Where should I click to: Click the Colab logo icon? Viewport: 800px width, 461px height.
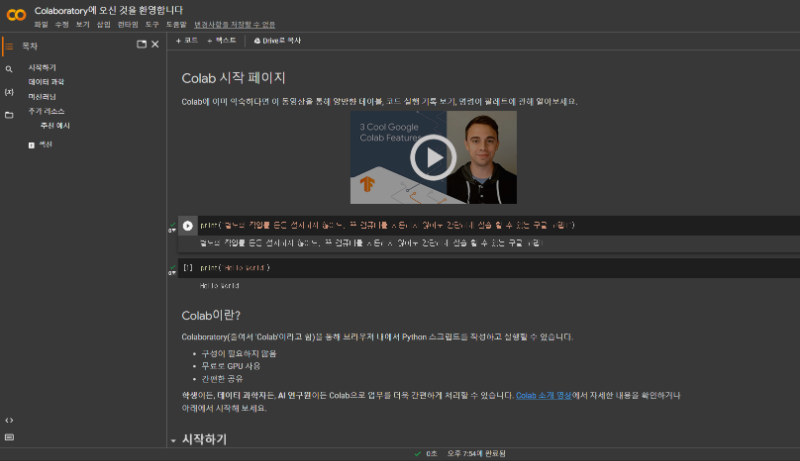click(16, 15)
